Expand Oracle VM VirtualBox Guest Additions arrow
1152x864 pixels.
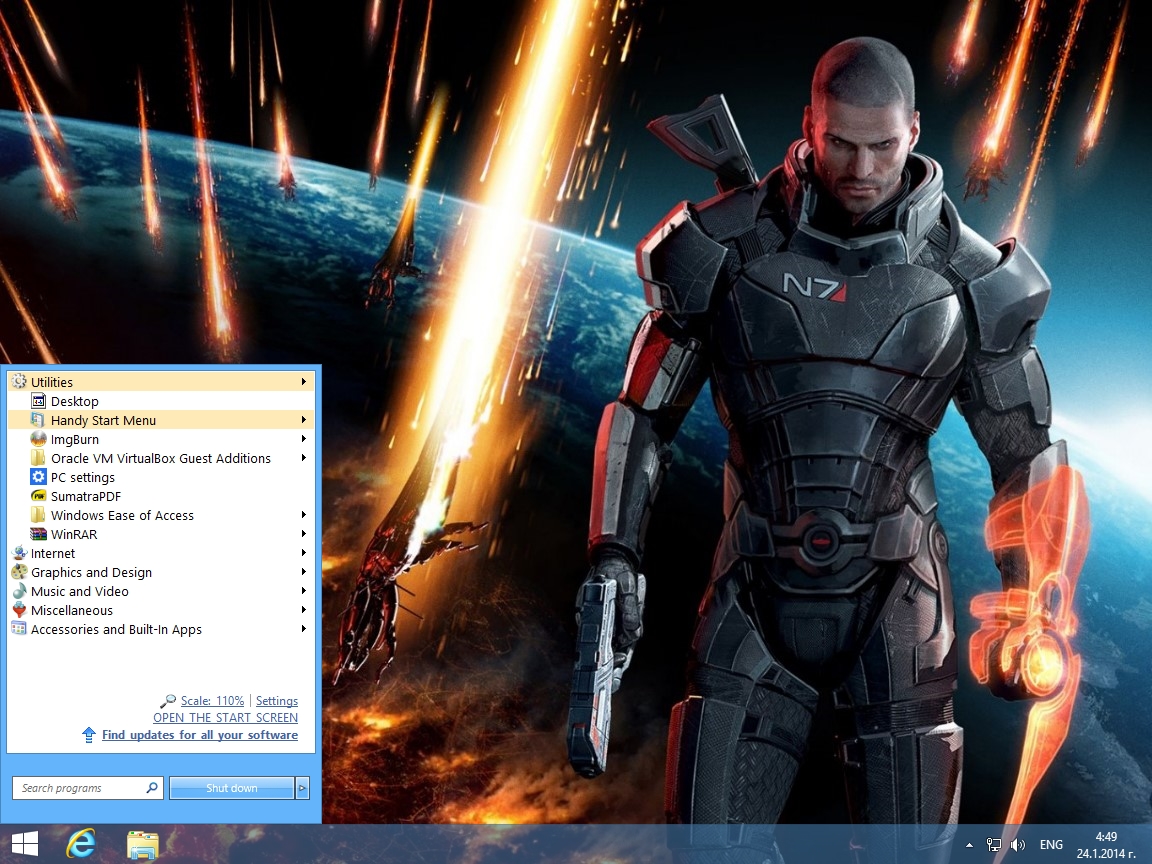tap(303, 458)
